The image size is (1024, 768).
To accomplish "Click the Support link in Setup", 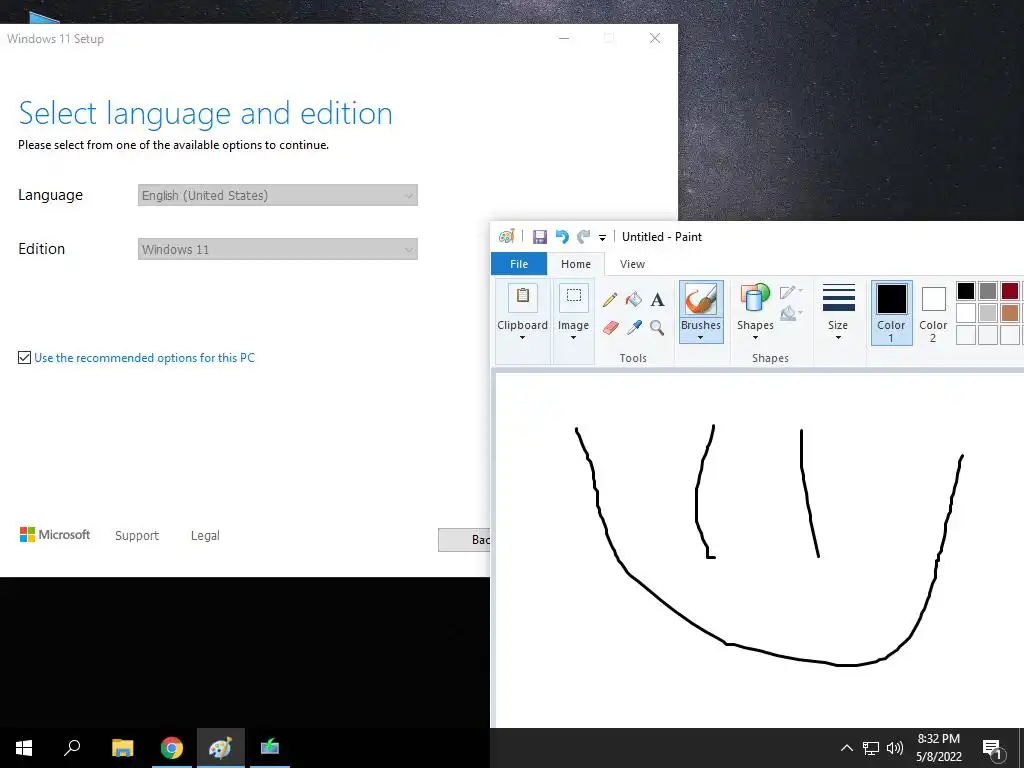I will click(x=137, y=536).
